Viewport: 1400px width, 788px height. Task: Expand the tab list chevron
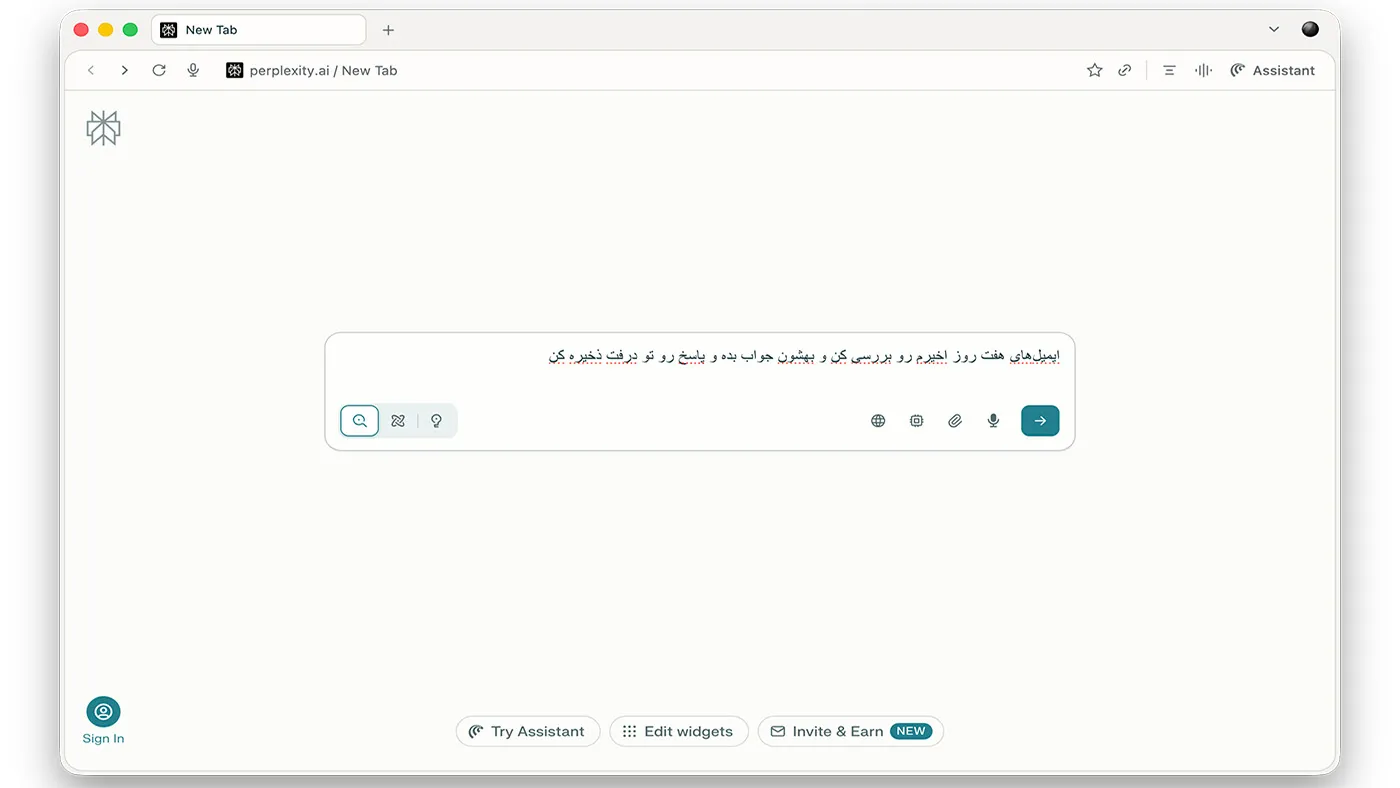coord(1273,30)
